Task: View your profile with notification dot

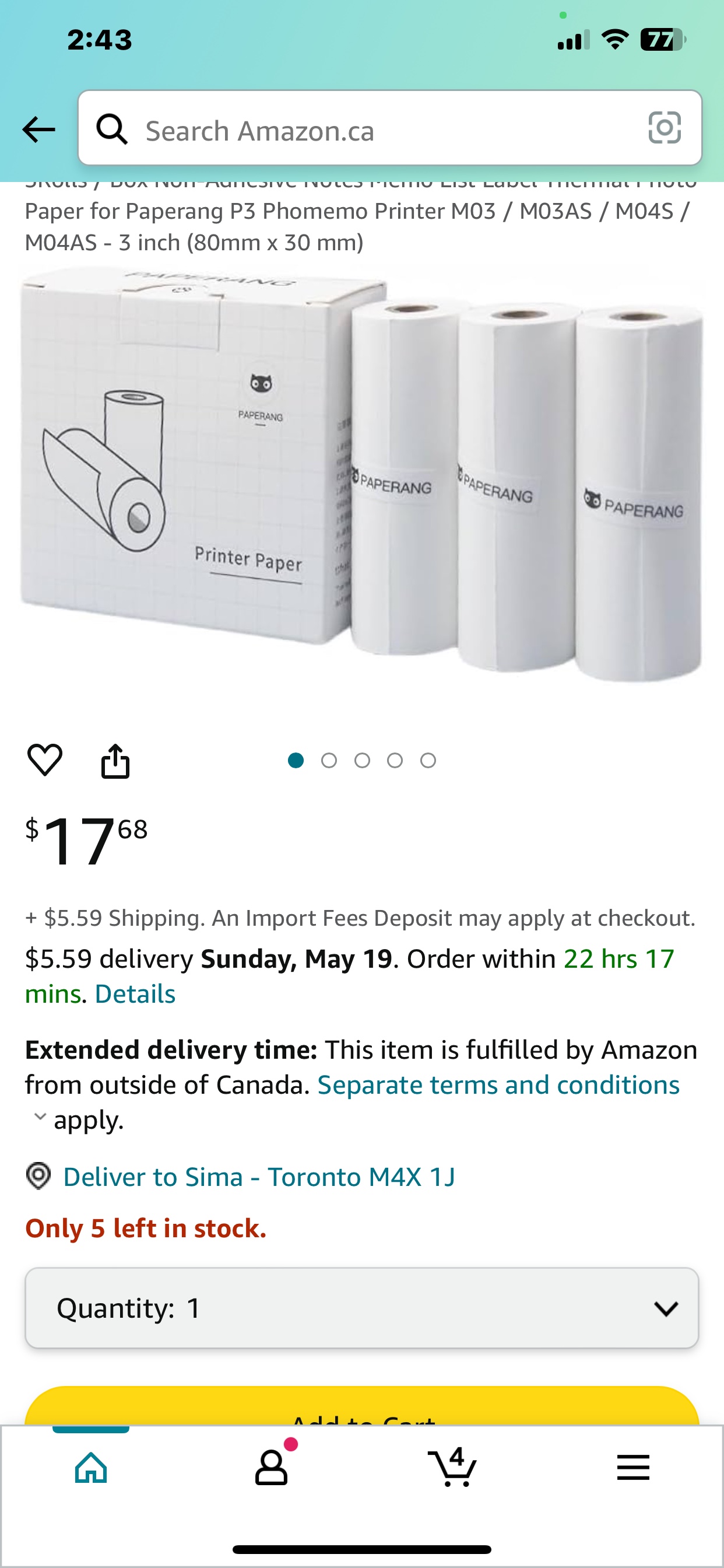Action: [271, 1467]
